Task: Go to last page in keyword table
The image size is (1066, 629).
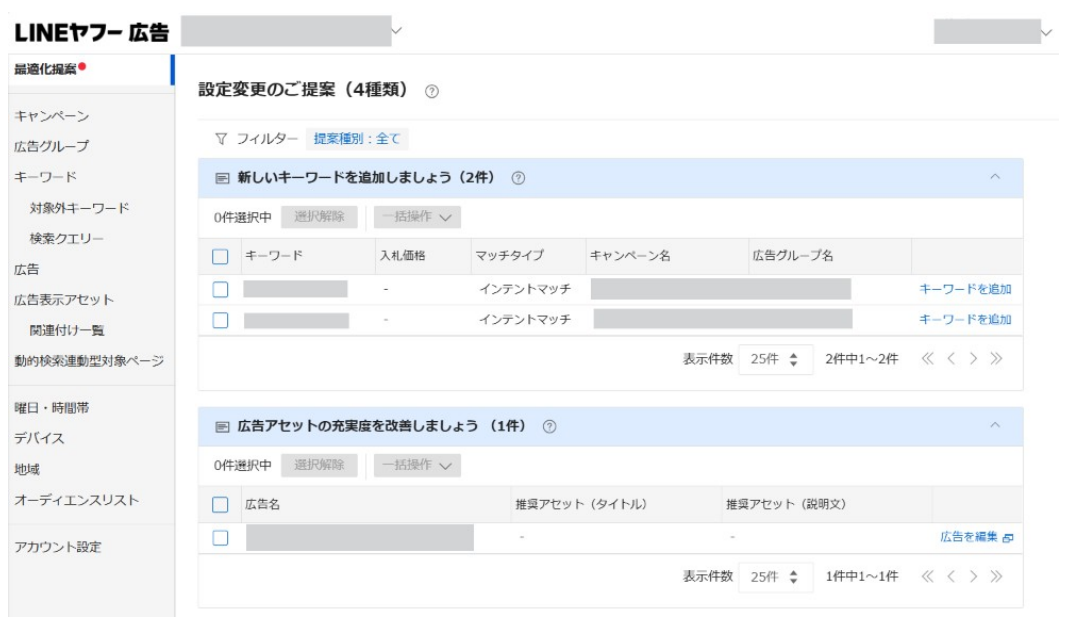Action: [x=996, y=358]
